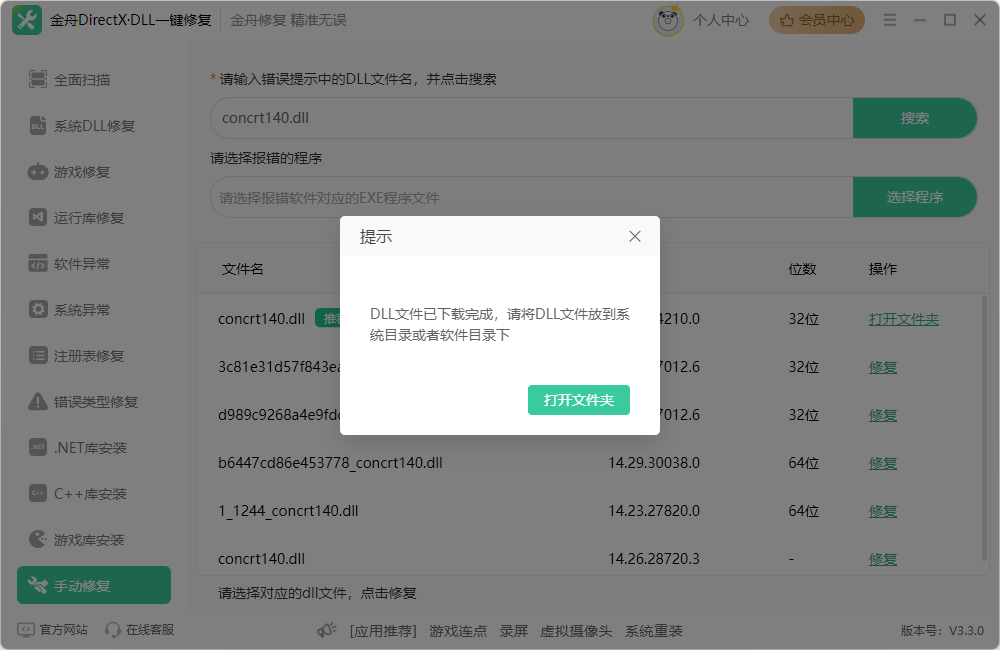The width and height of the screenshot is (1000, 650).
Task: Click the 操作 column header
Action: click(x=883, y=269)
